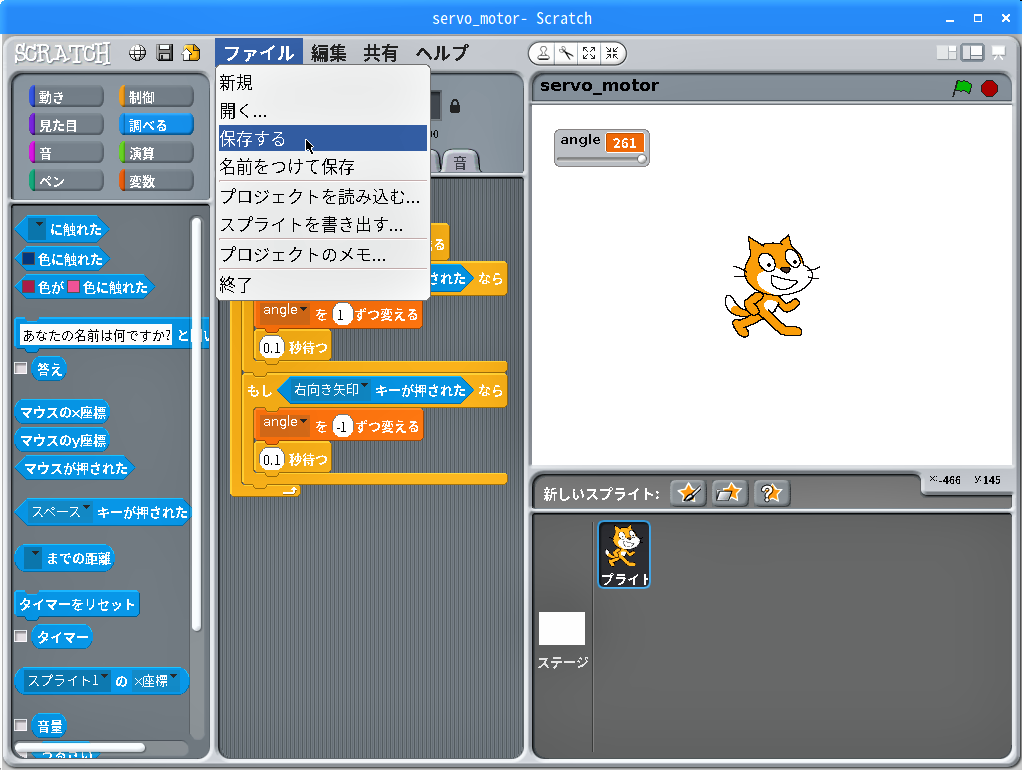1022x770 pixels.
Task: Switch to full stage view mode
Action: point(972,53)
